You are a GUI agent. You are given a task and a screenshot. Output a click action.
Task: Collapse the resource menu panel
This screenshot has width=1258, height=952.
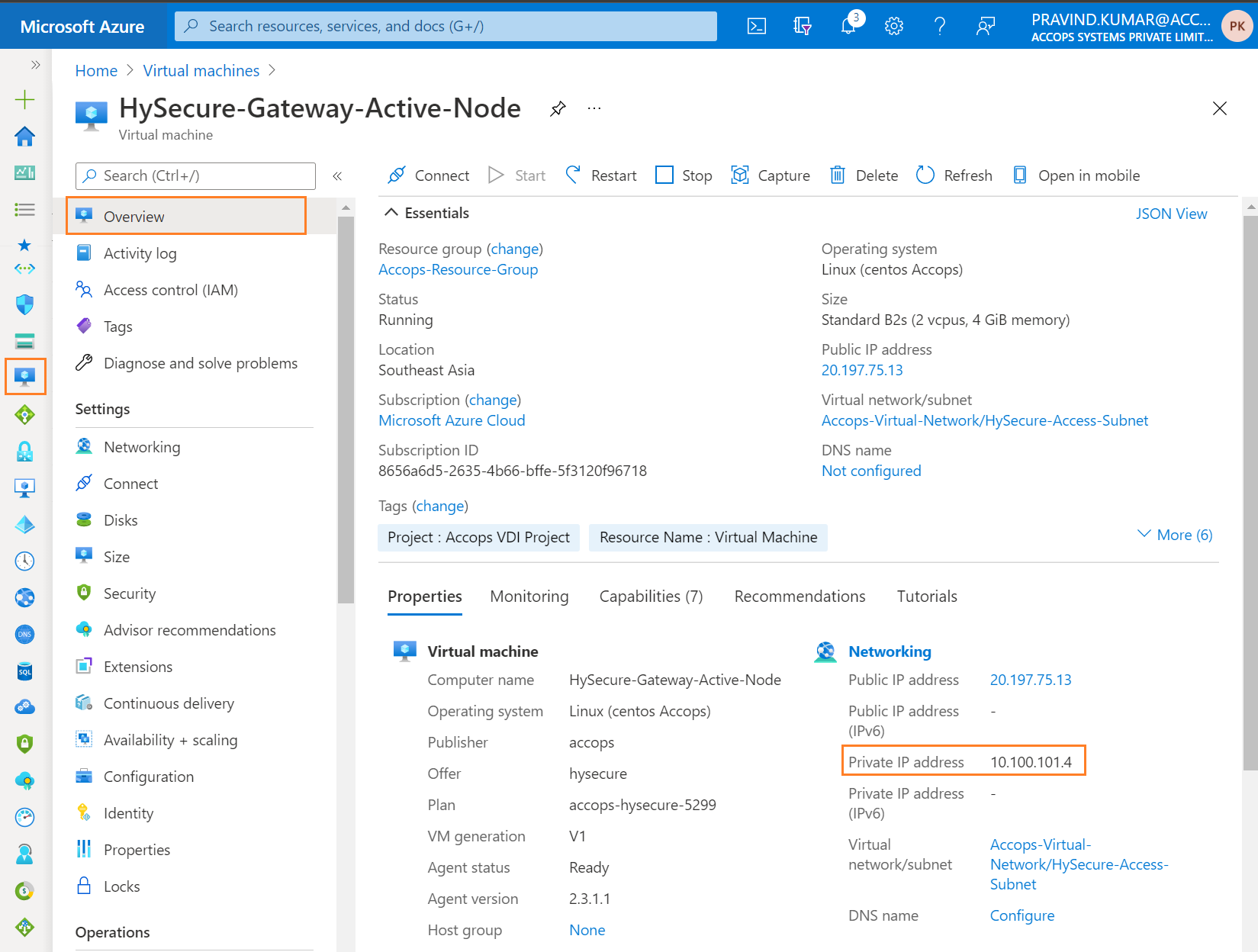tap(337, 176)
